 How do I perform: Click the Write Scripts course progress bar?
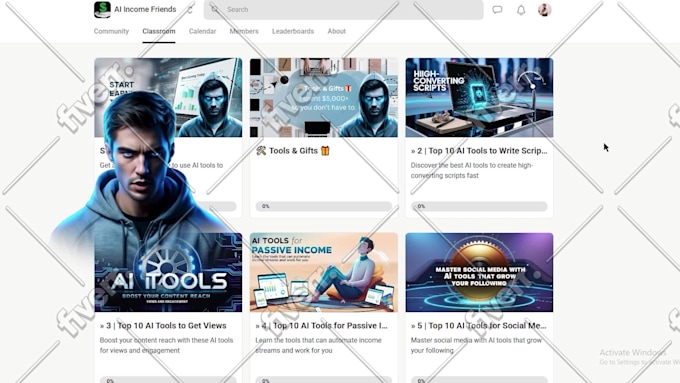tap(479, 206)
